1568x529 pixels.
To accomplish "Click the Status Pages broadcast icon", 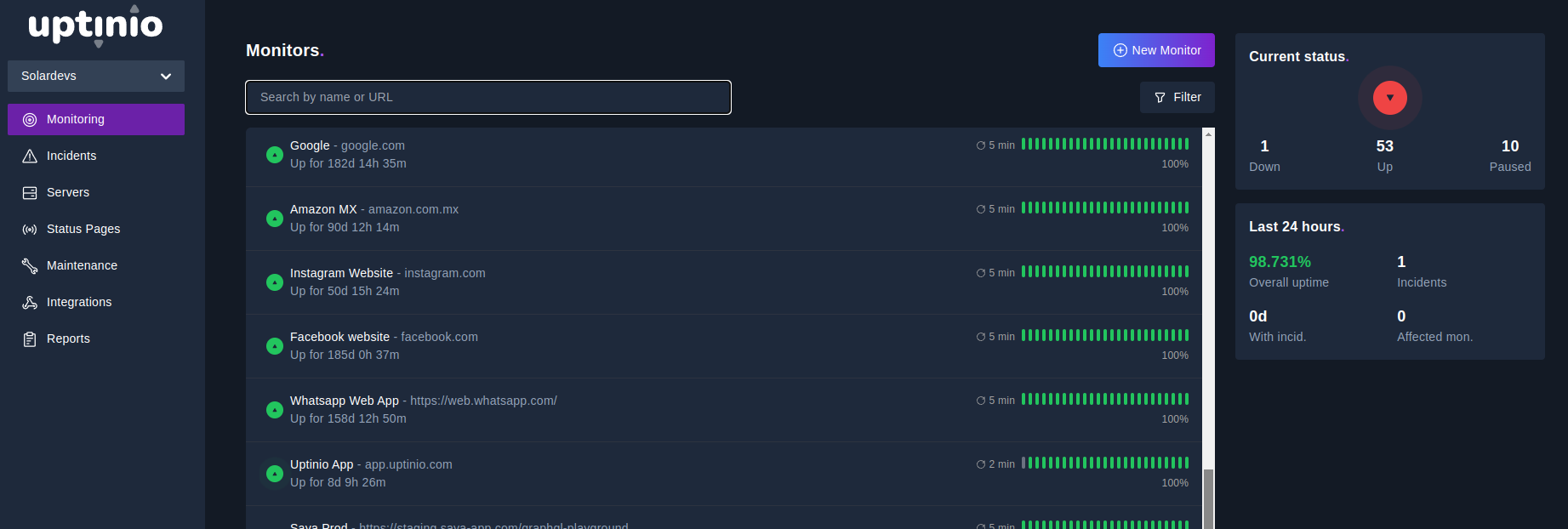I will tap(30, 230).
